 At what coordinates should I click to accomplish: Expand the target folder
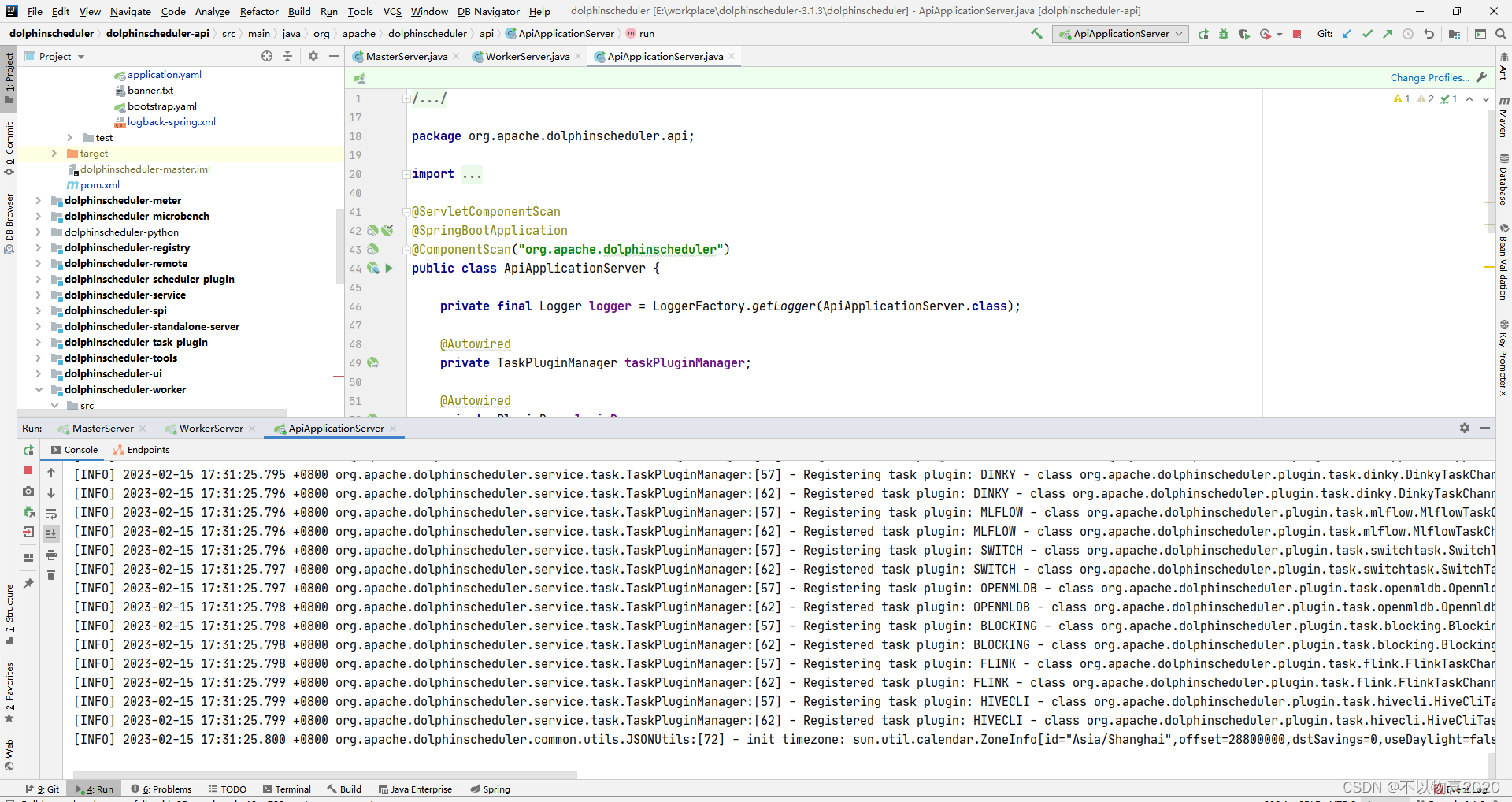(54, 154)
